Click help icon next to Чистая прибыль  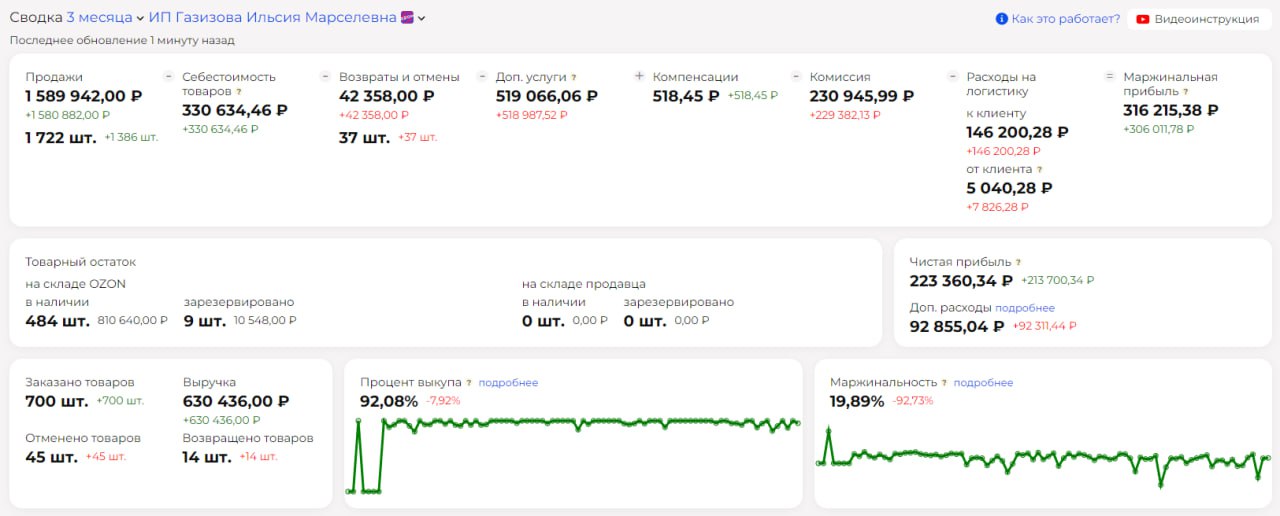coord(1019,262)
